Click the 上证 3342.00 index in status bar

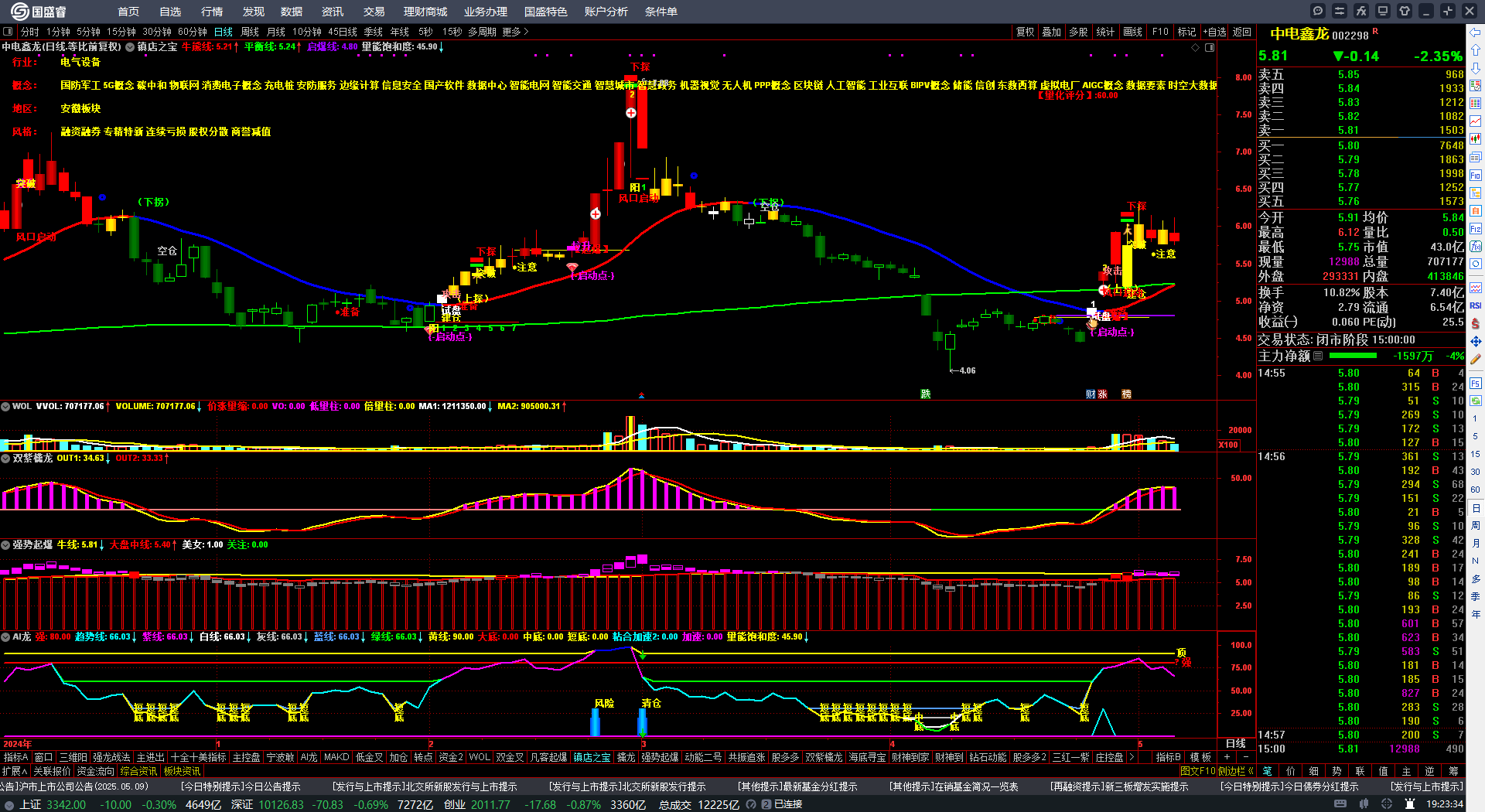coord(53,804)
